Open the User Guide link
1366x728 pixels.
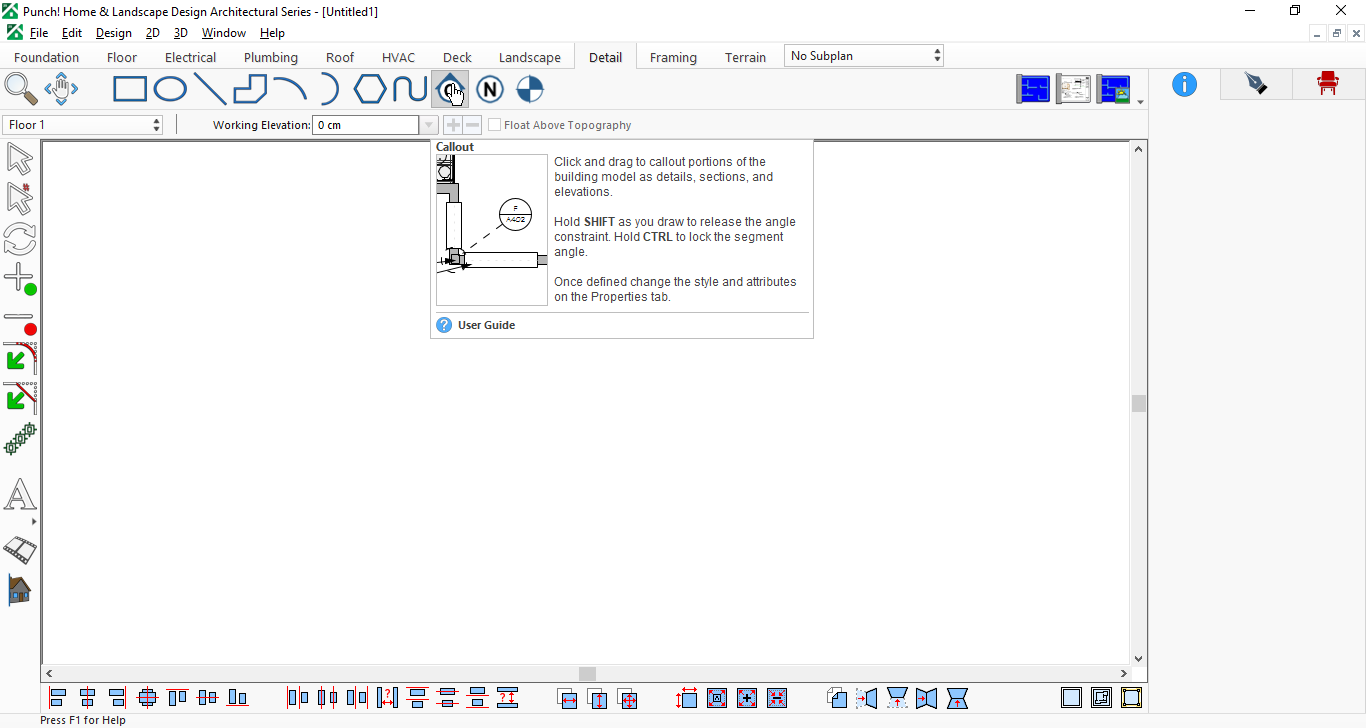(x=487, y=325)
